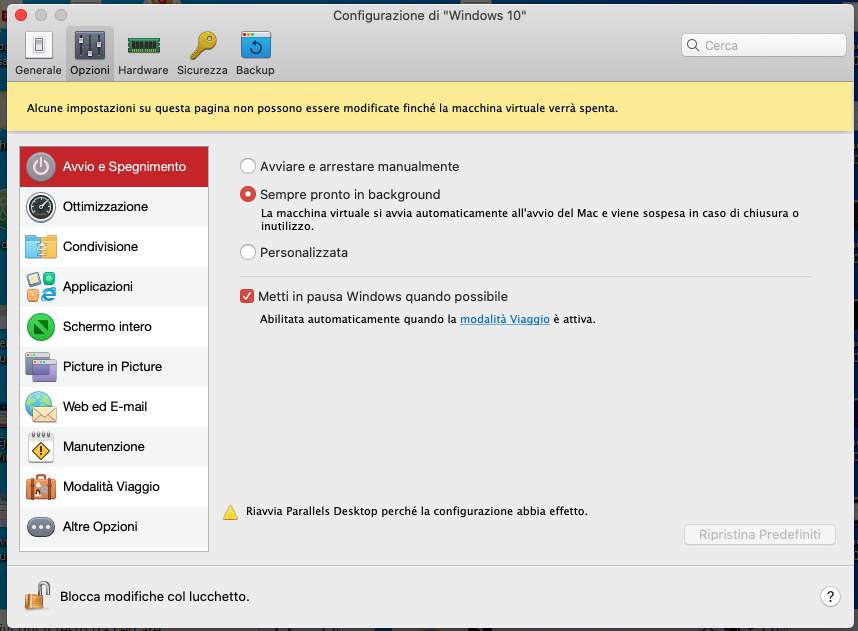Click the Ottimizzazione gauge icon
The height and width of the screenshot is (631, 858).
pyautogui.click(x=40, y=207)
